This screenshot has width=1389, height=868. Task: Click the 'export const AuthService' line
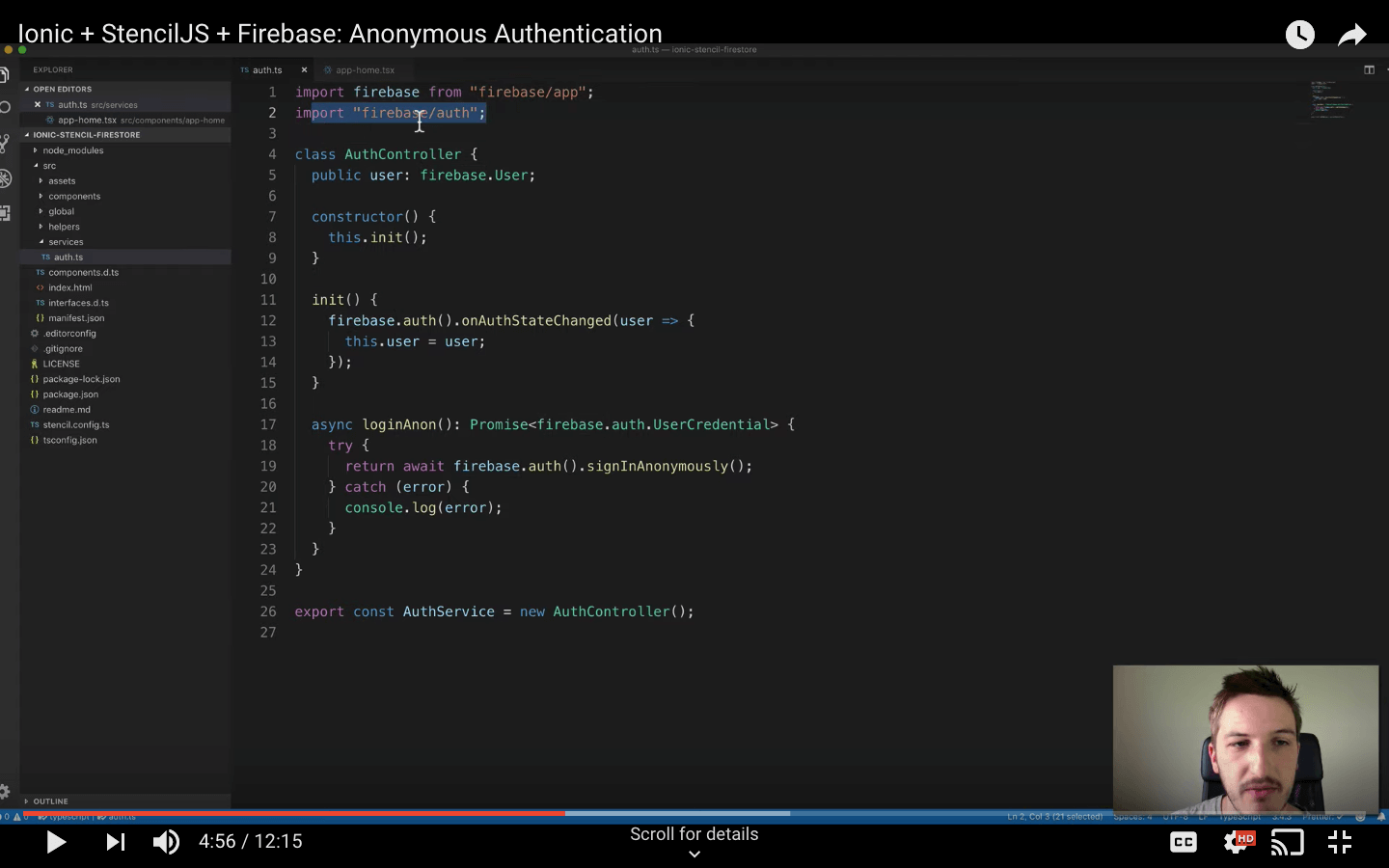494,611
